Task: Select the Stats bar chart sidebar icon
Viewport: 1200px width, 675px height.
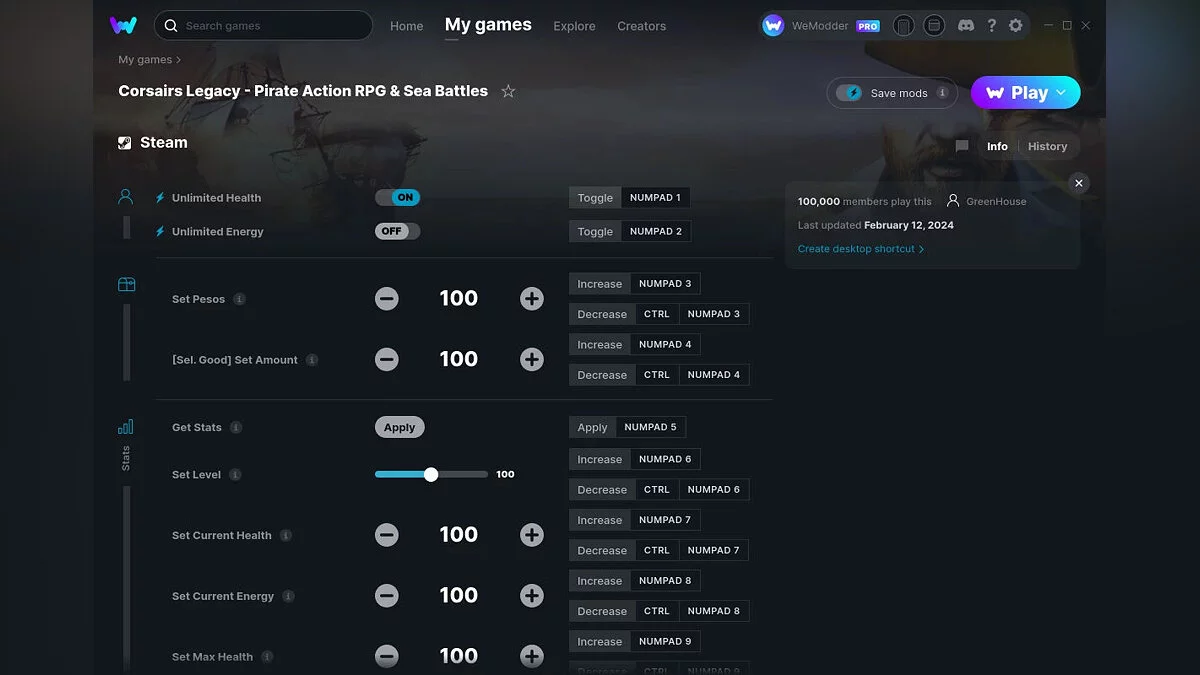Action: [x=126, y=427]
